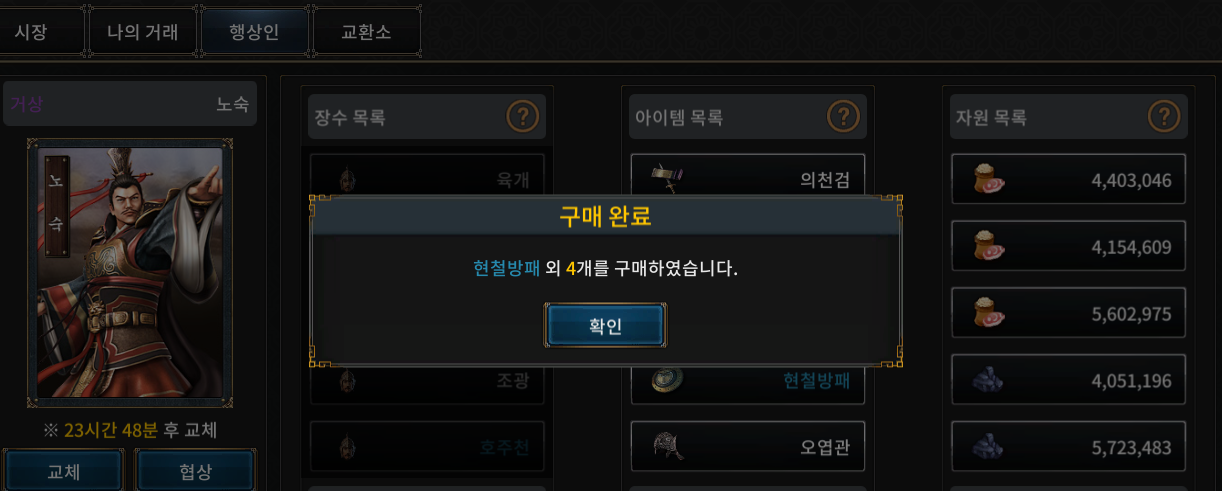This screenshot has width=1222, height=491.
Task: Select the 의천검 sword item icon
Action: coord(666,178)
